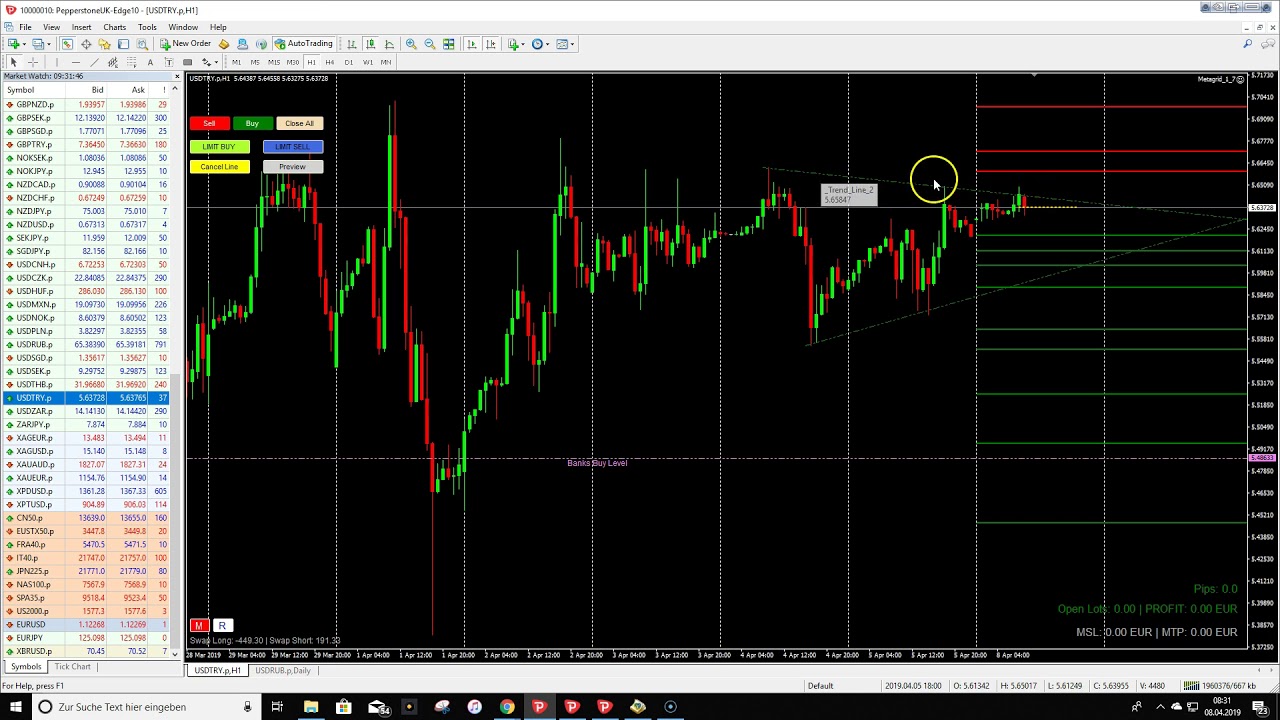Zoom in on the chart

411,44
